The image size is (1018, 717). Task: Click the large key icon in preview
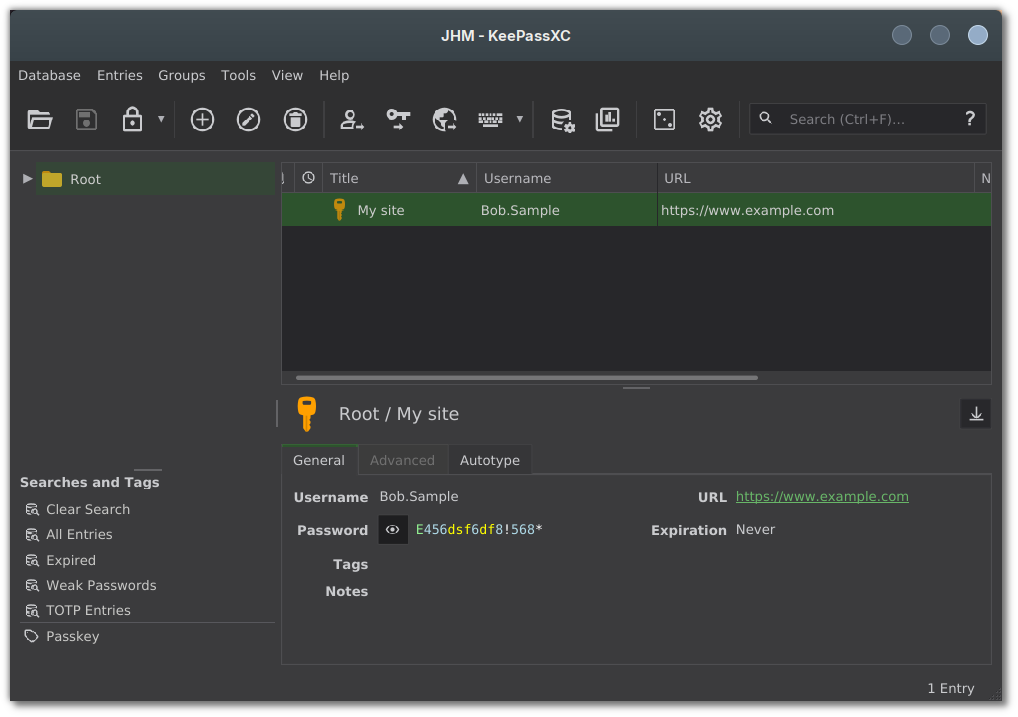(306, 414)
